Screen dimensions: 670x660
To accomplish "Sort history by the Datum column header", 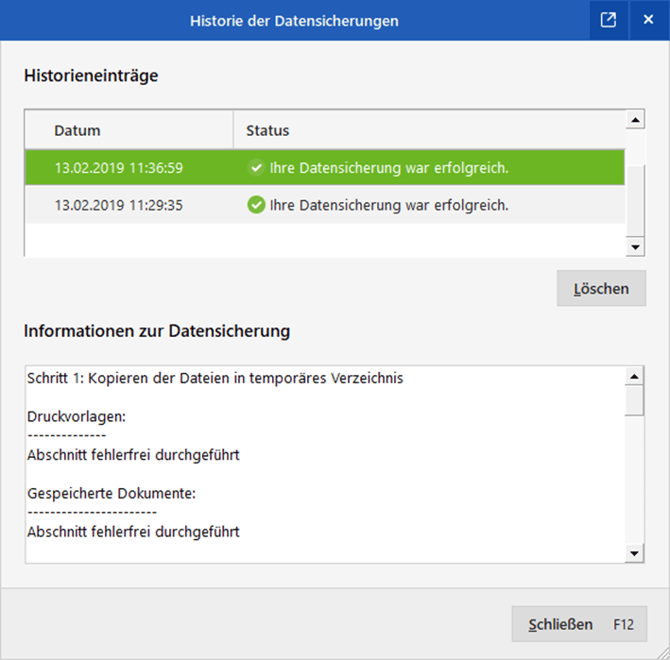I will (78, 131).
